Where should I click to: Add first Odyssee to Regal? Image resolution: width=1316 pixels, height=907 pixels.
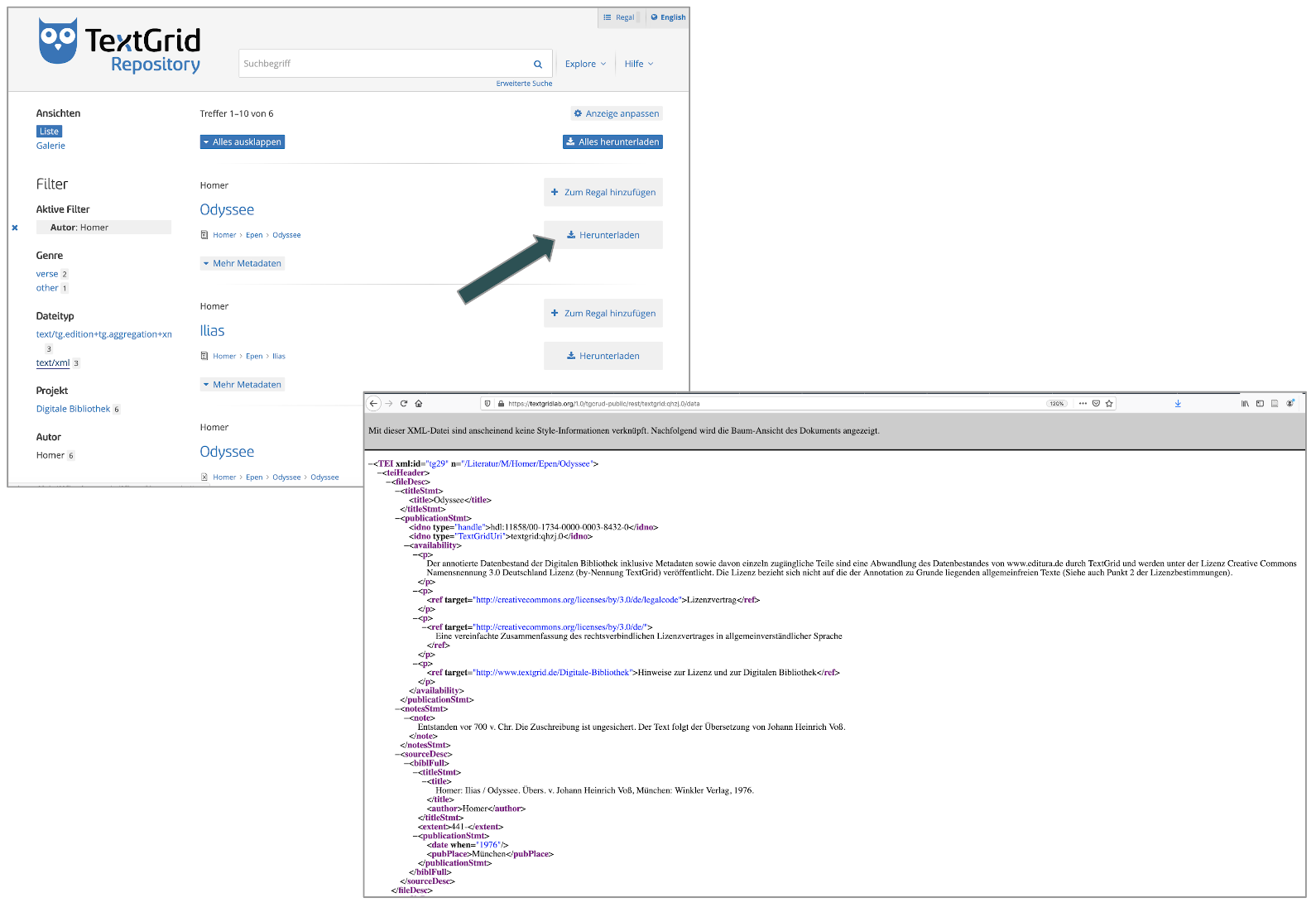pos(603,192)
